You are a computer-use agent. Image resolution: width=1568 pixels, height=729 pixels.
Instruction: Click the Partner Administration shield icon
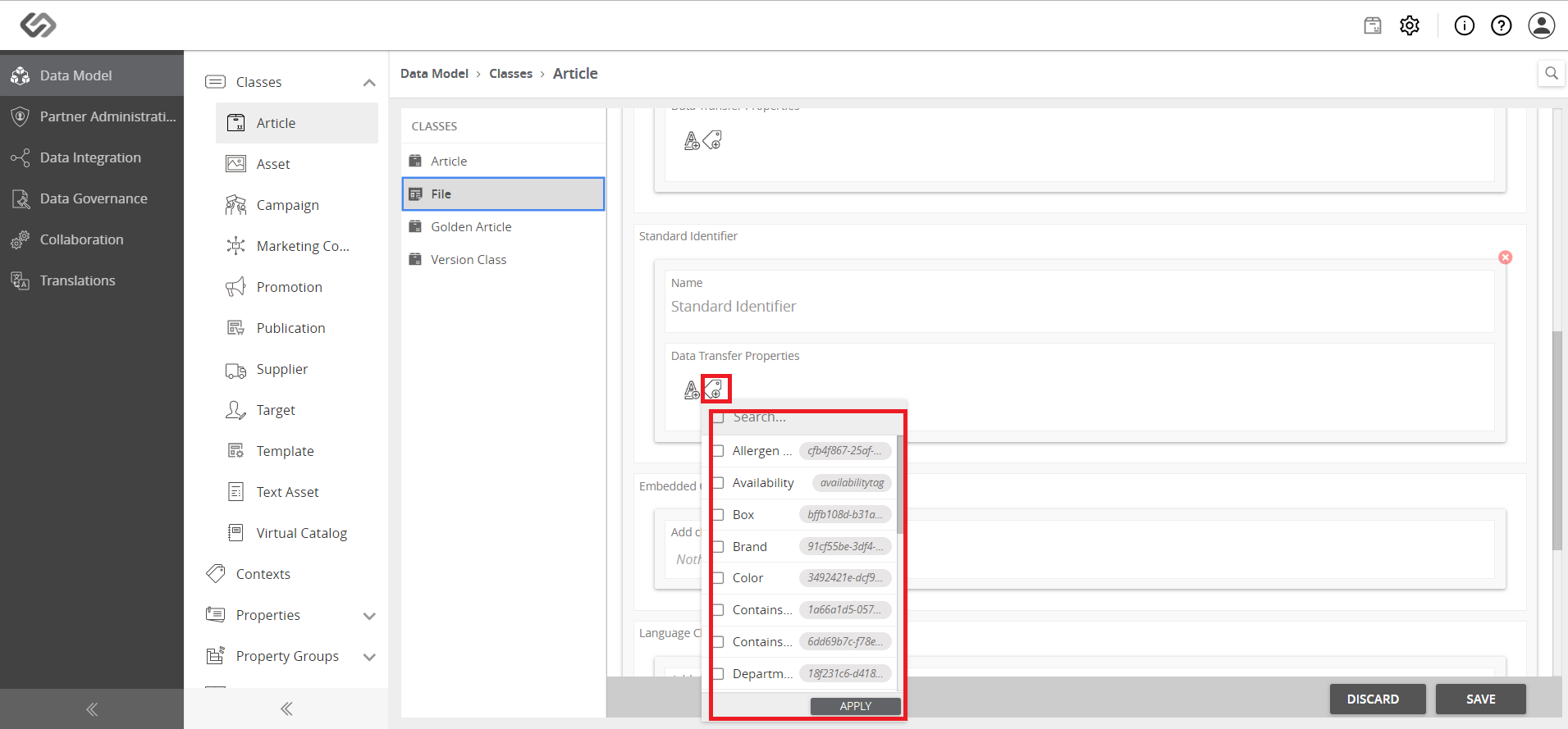tap(21, 116)
